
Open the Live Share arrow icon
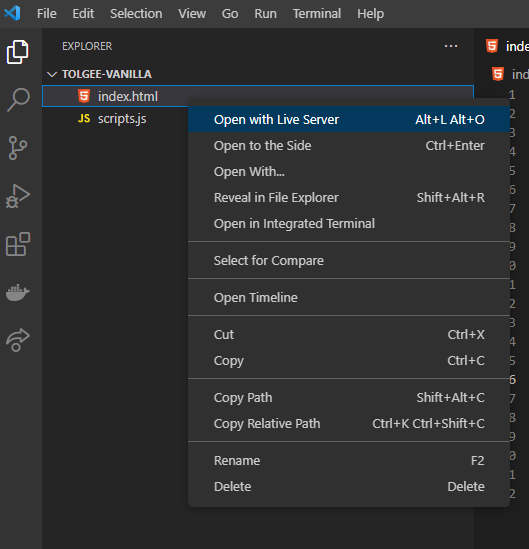(x=18, y=340)
